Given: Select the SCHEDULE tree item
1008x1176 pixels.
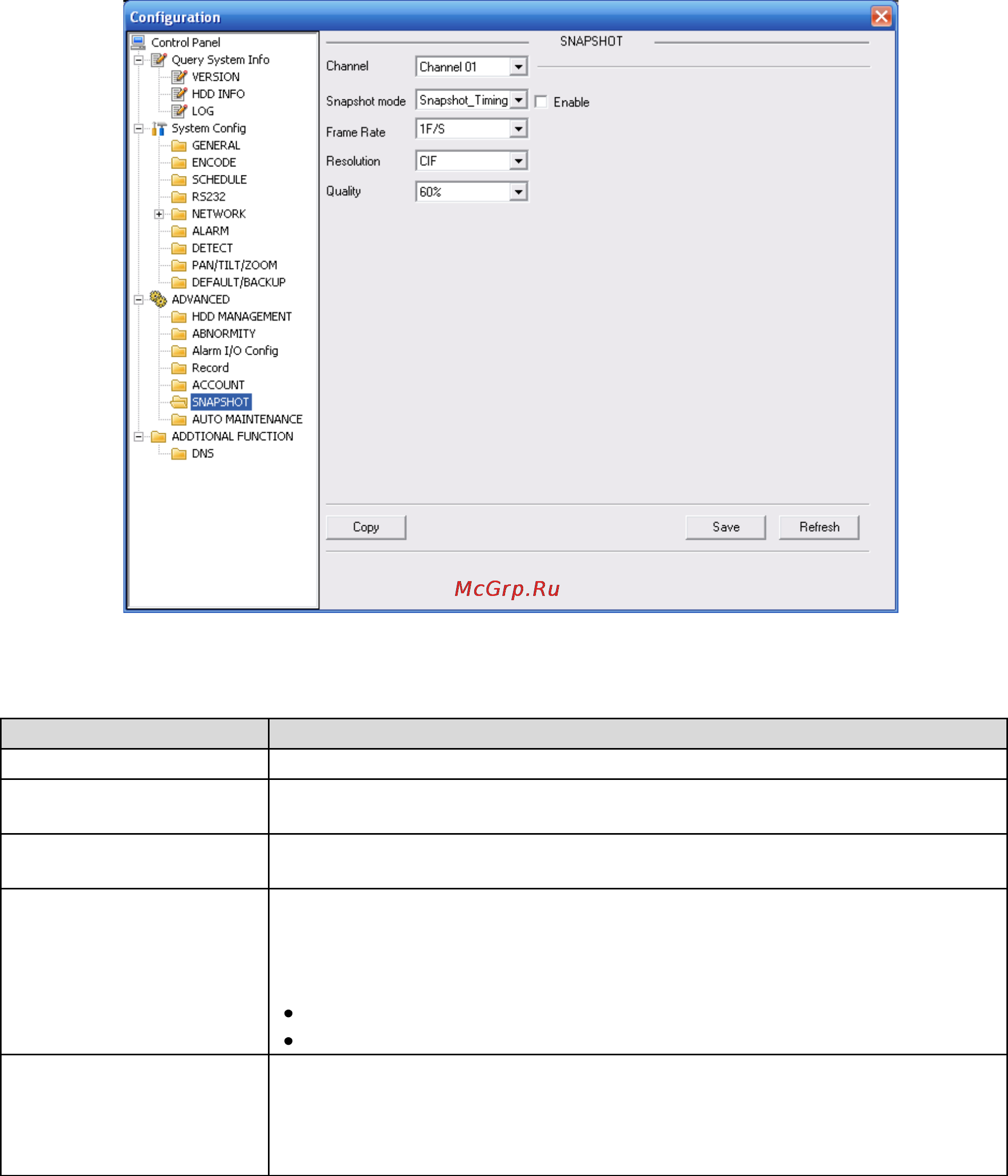Looking at the screenshot, I should (x=219, y=179).
